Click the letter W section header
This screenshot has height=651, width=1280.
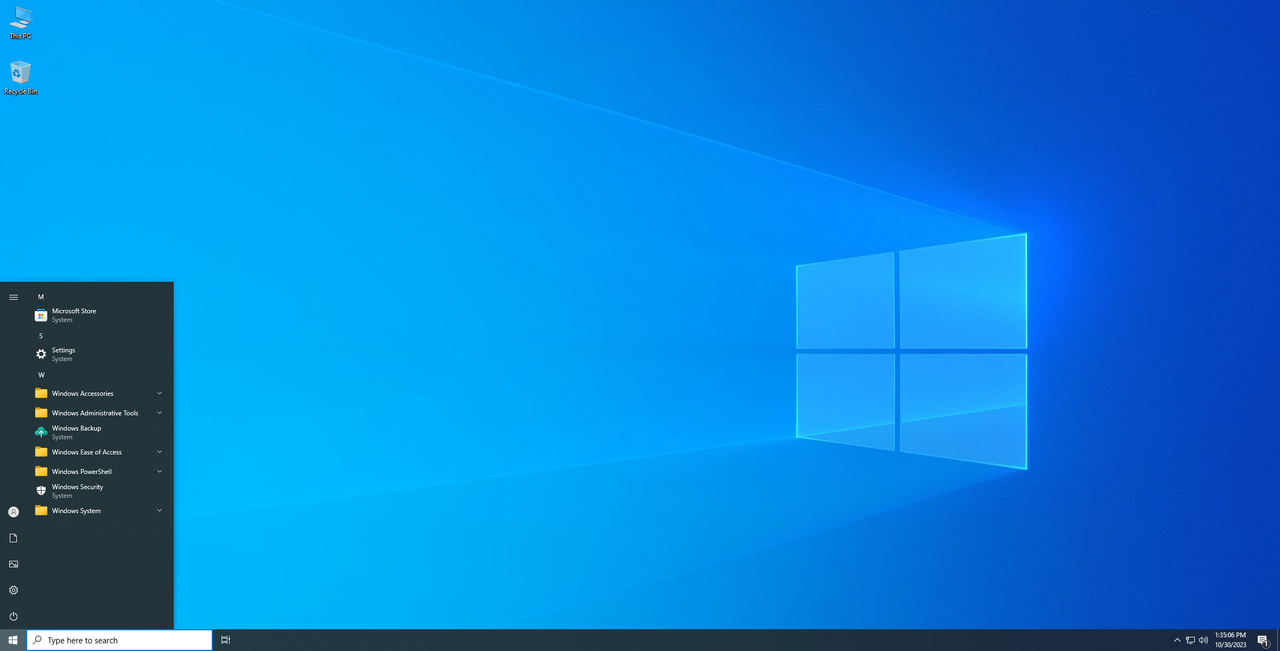pos(41,375)
